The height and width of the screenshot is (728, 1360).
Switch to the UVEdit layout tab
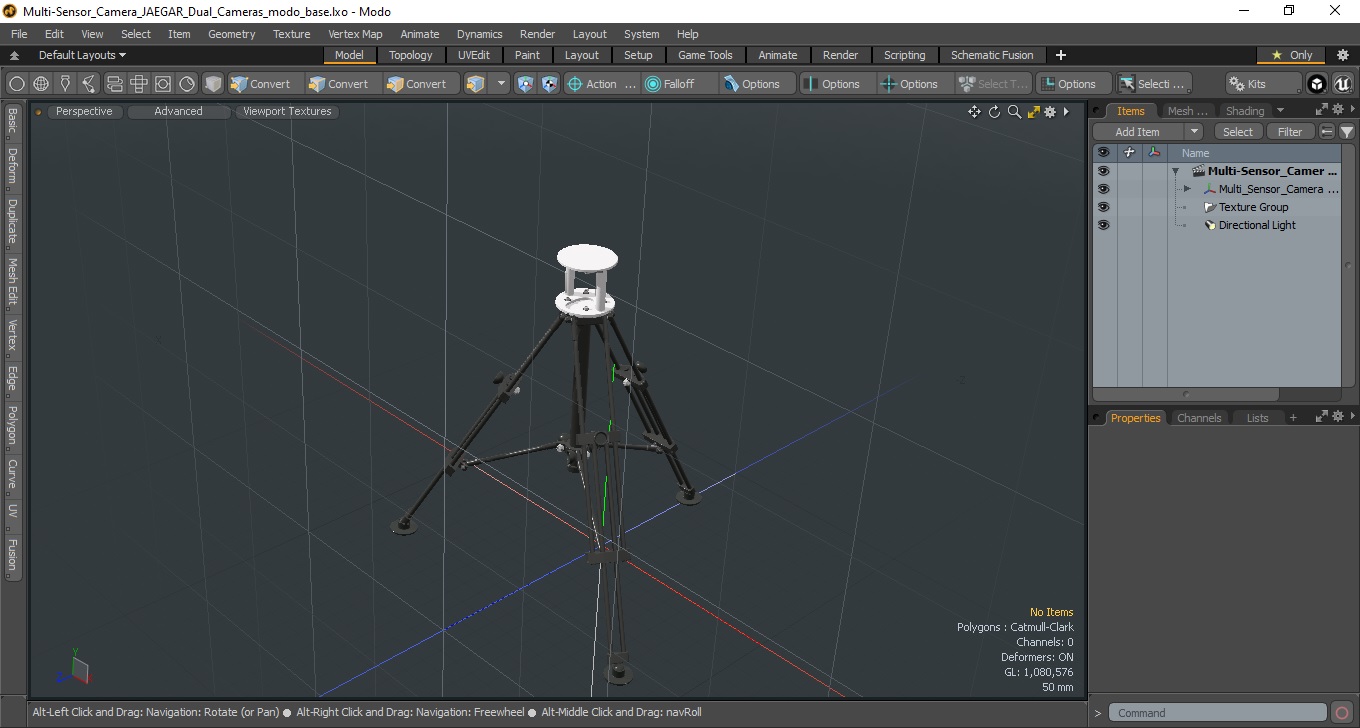tap(474, 55)
